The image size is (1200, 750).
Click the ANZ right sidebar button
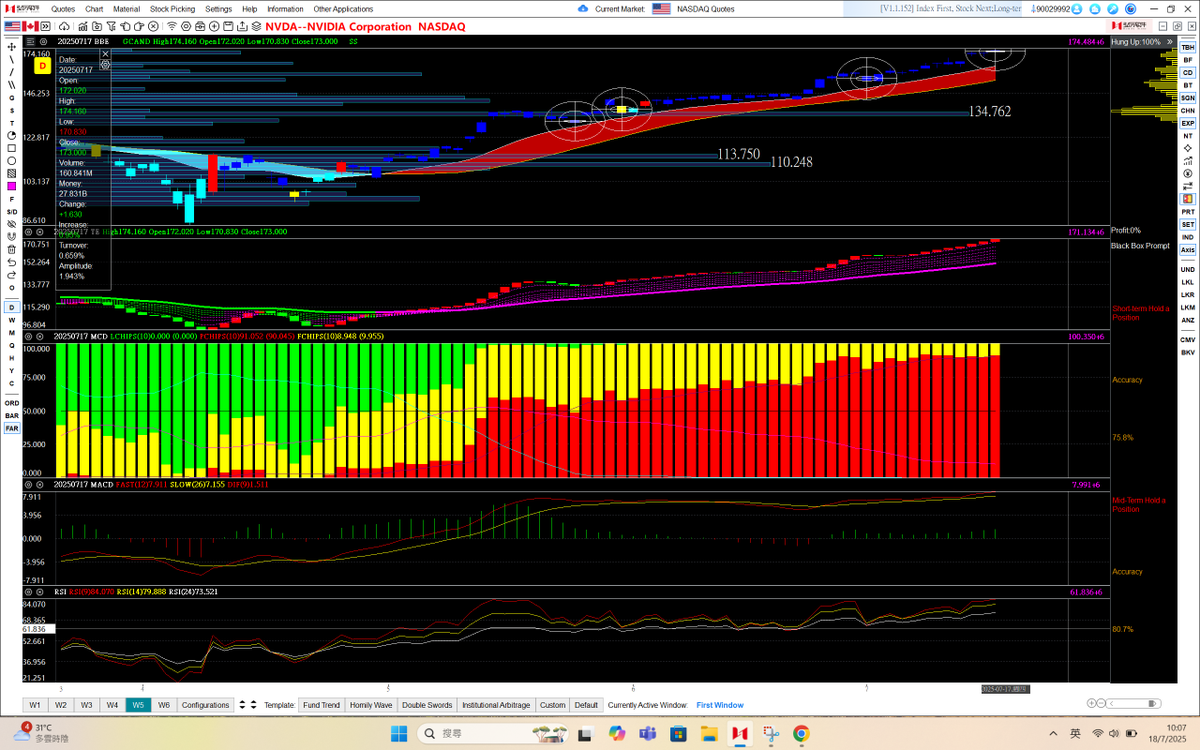[x=1188, y=320]
